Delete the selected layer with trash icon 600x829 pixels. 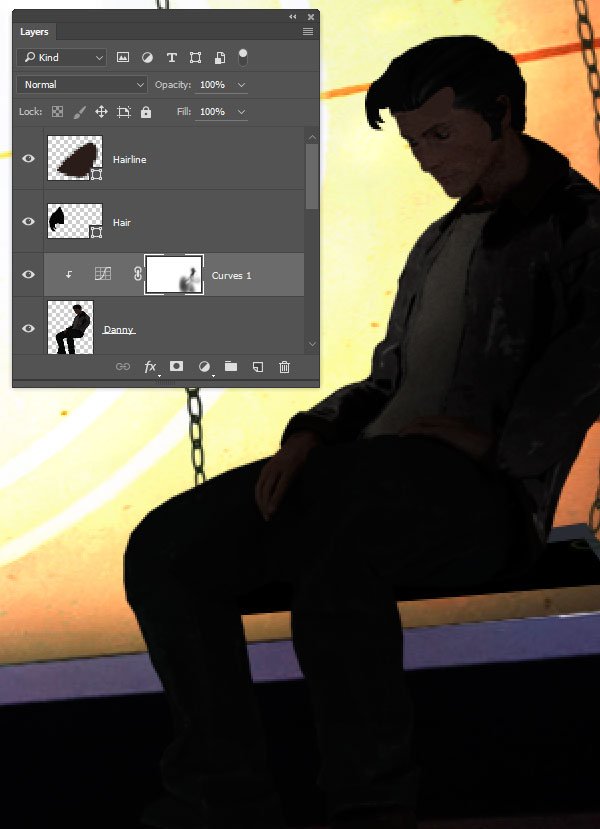[x=284, y=366]
